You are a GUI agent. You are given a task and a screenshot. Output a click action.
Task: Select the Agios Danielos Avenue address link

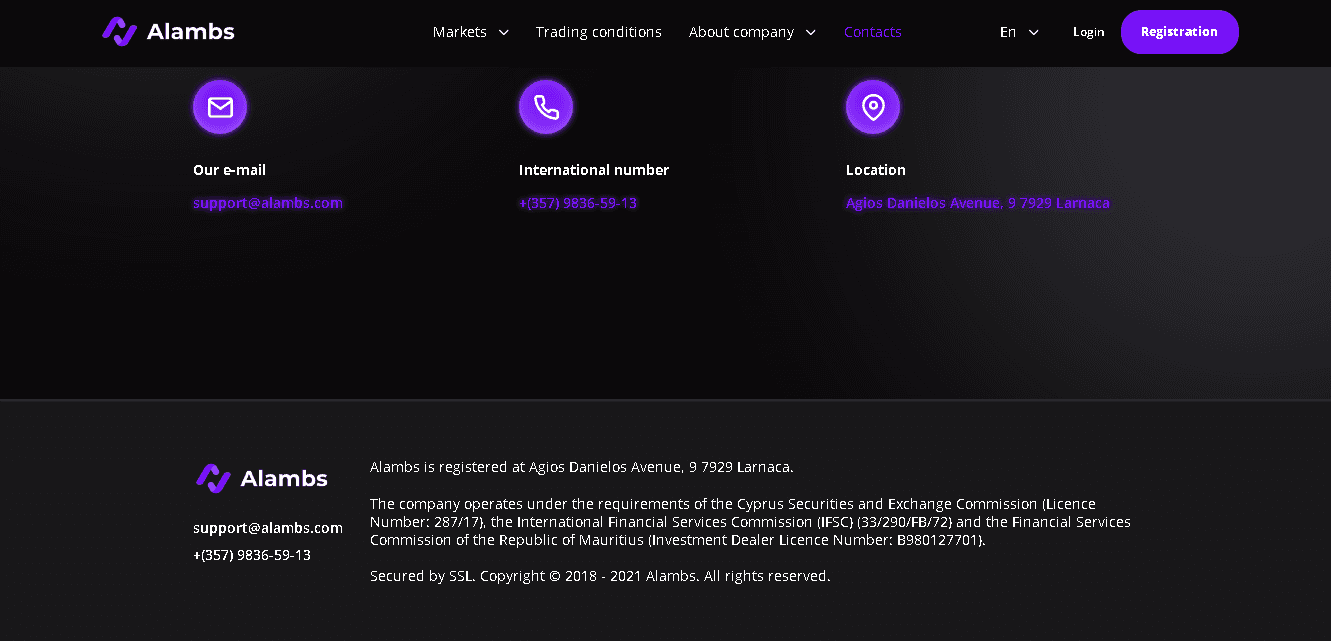pos(977,202)
